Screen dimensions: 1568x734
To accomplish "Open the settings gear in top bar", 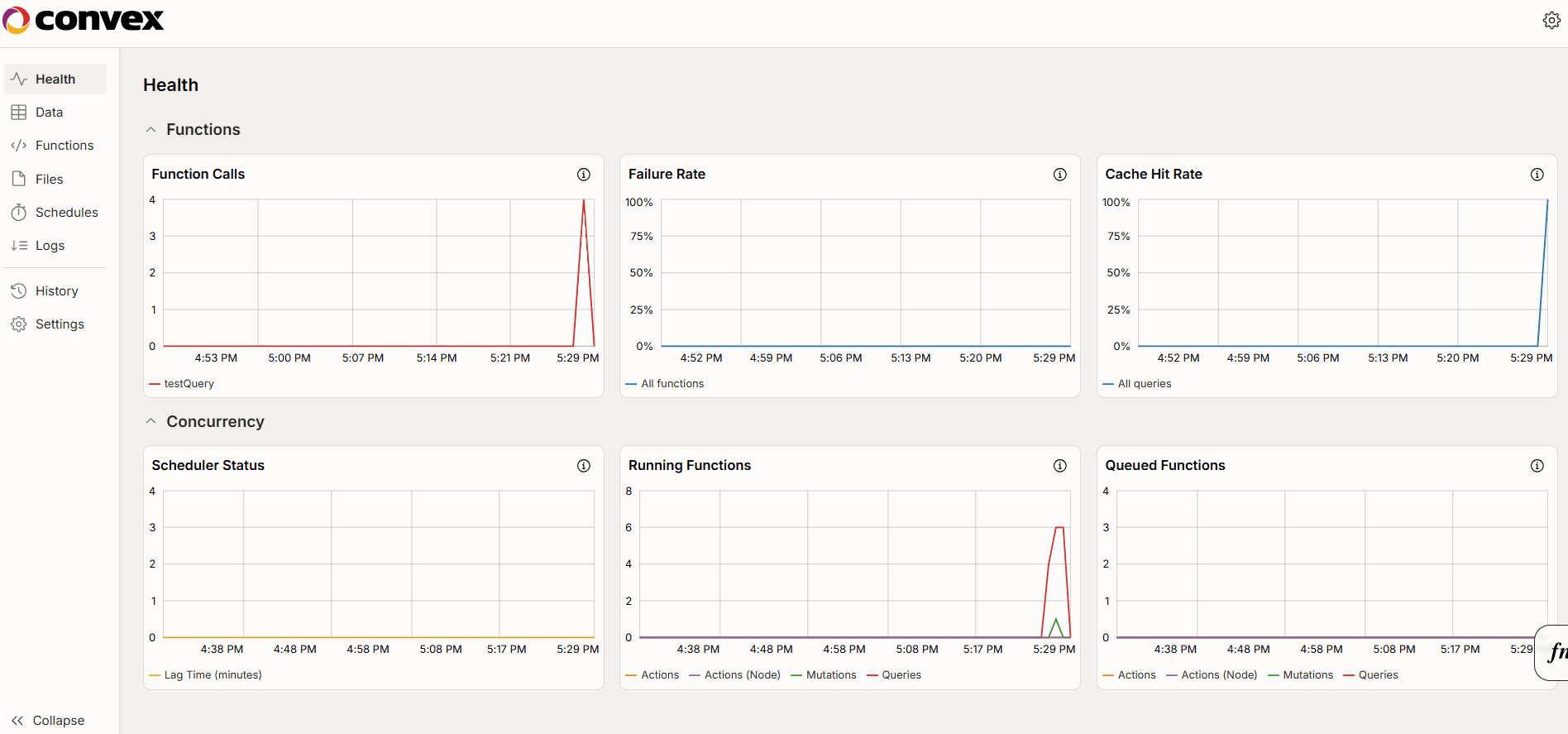I will click(x=1551, y=20).
